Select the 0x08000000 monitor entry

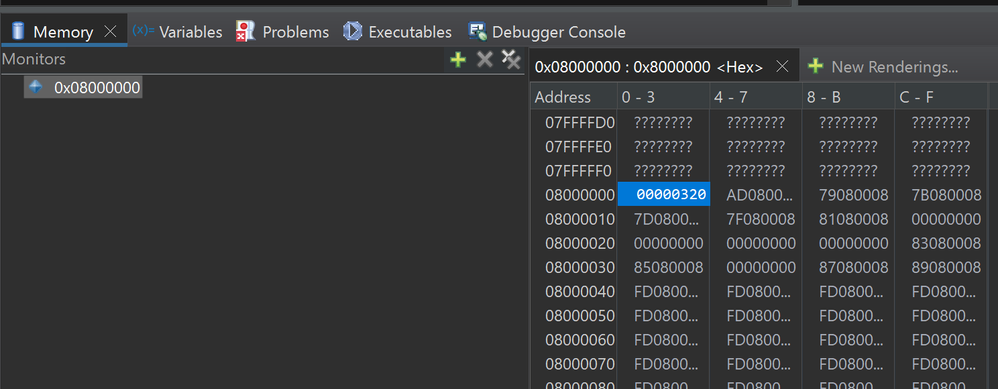point(83,88)
